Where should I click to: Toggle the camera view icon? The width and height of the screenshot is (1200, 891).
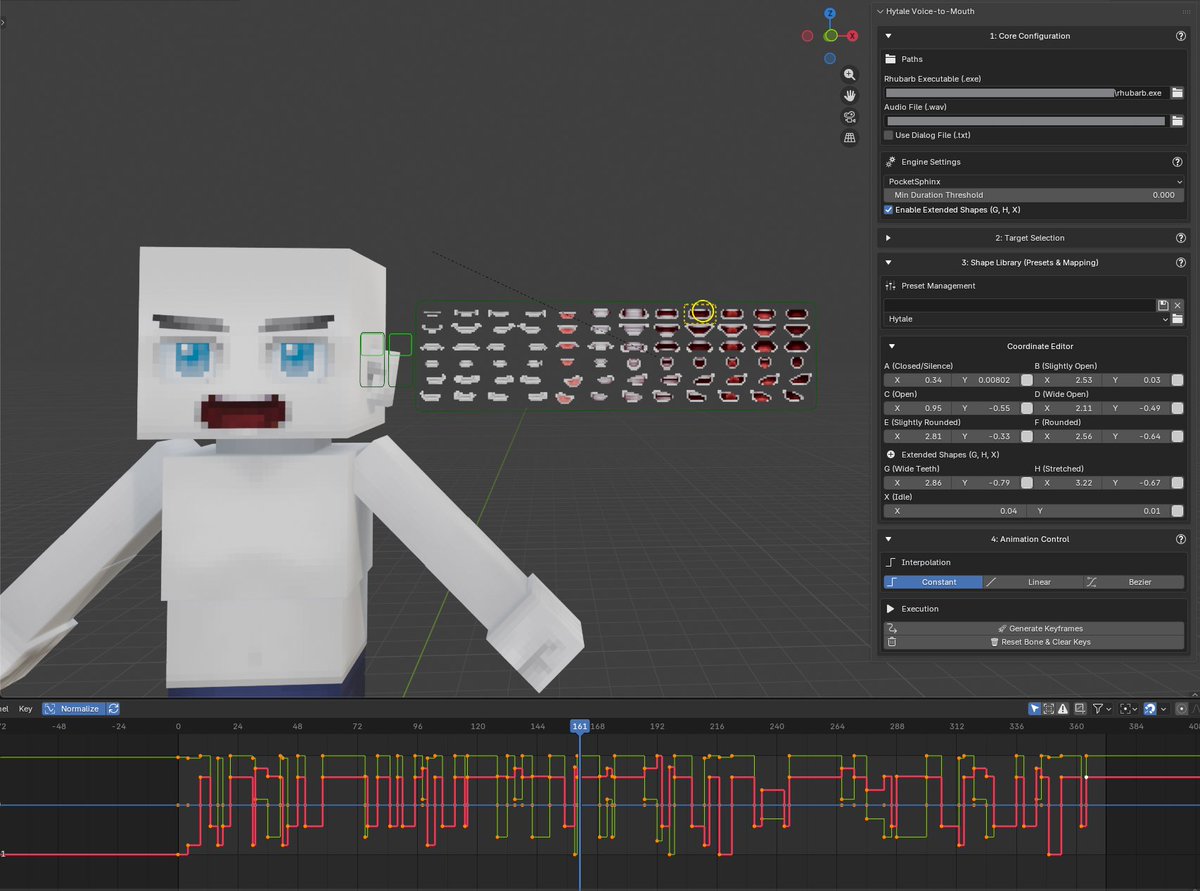pos(849,117)
